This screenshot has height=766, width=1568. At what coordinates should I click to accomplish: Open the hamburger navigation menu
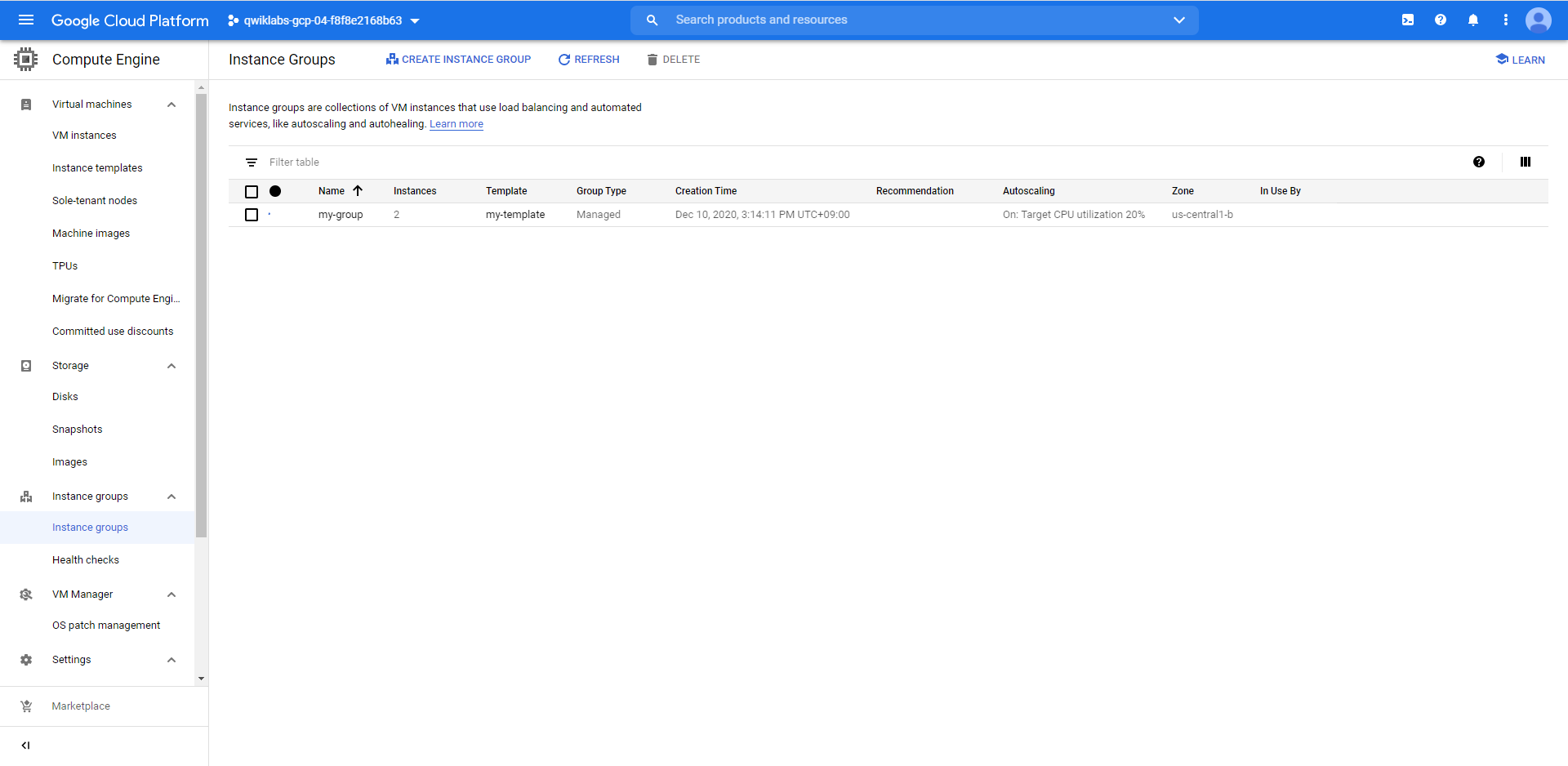pyautogui.click(x=26, y=20)
